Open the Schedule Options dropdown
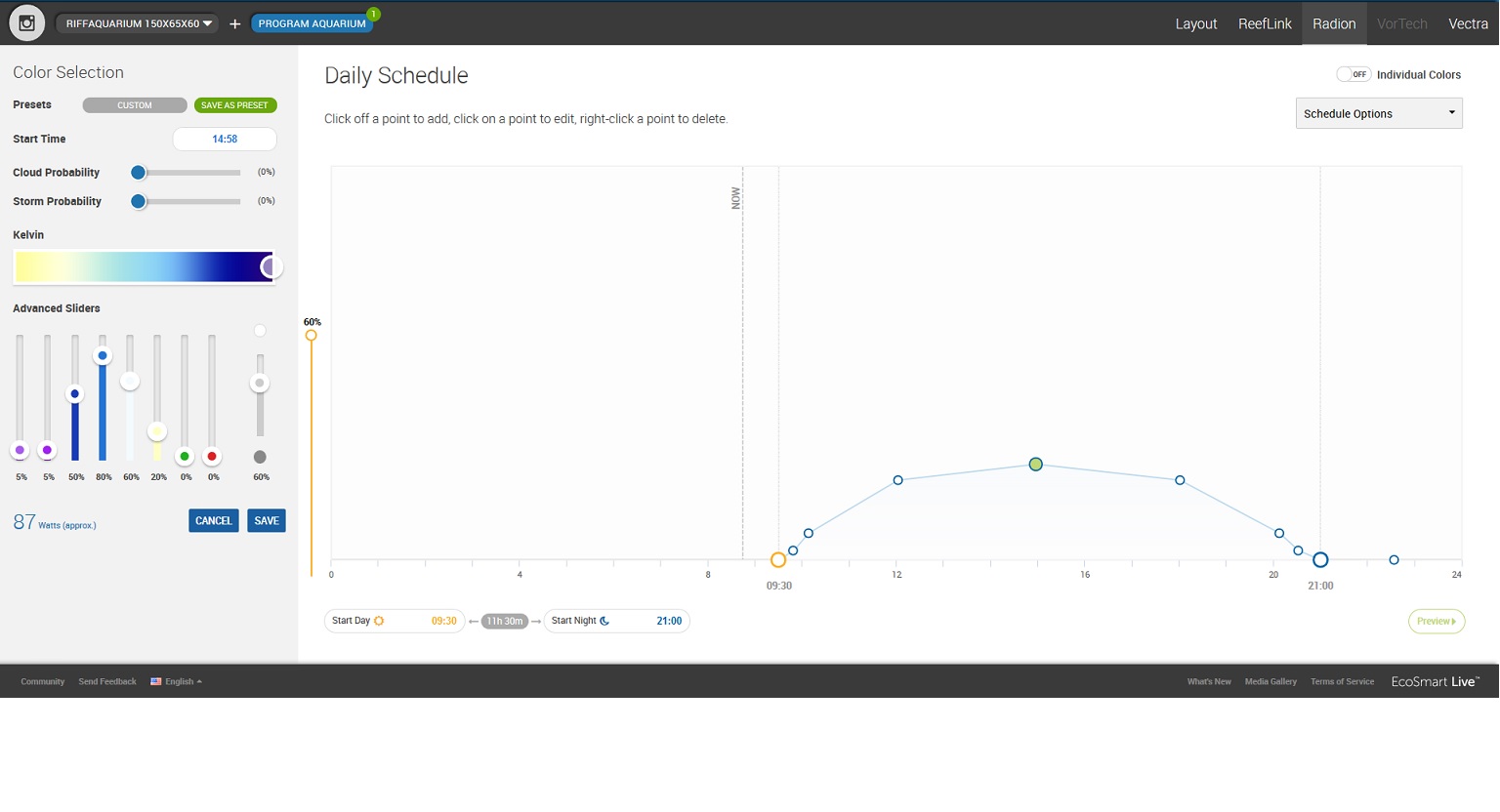The width and height of the screenshot is (1500, 812). pyautogui.click(x=1378, y=113)
